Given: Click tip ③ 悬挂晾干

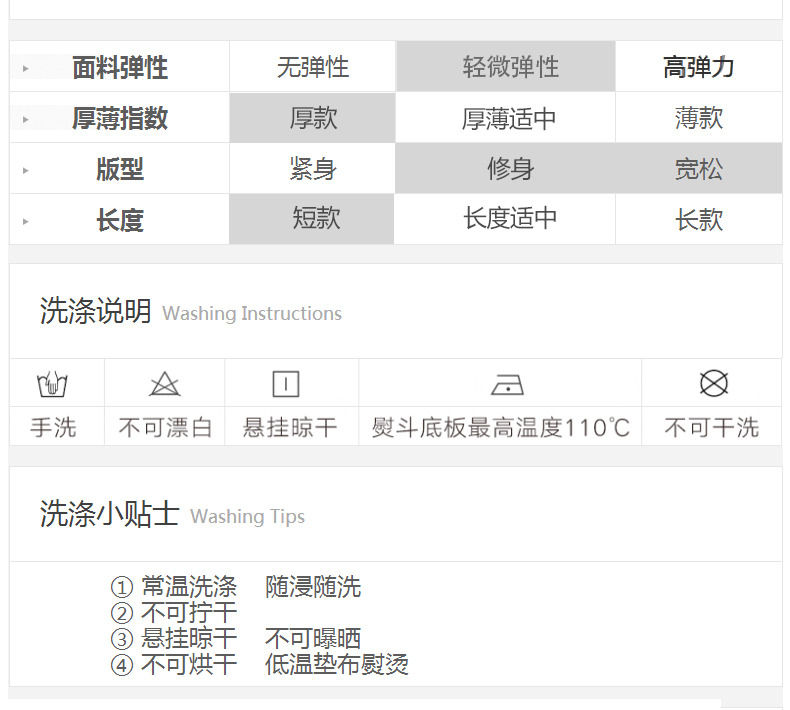Looking at the screenshot, I should [174, 638].
